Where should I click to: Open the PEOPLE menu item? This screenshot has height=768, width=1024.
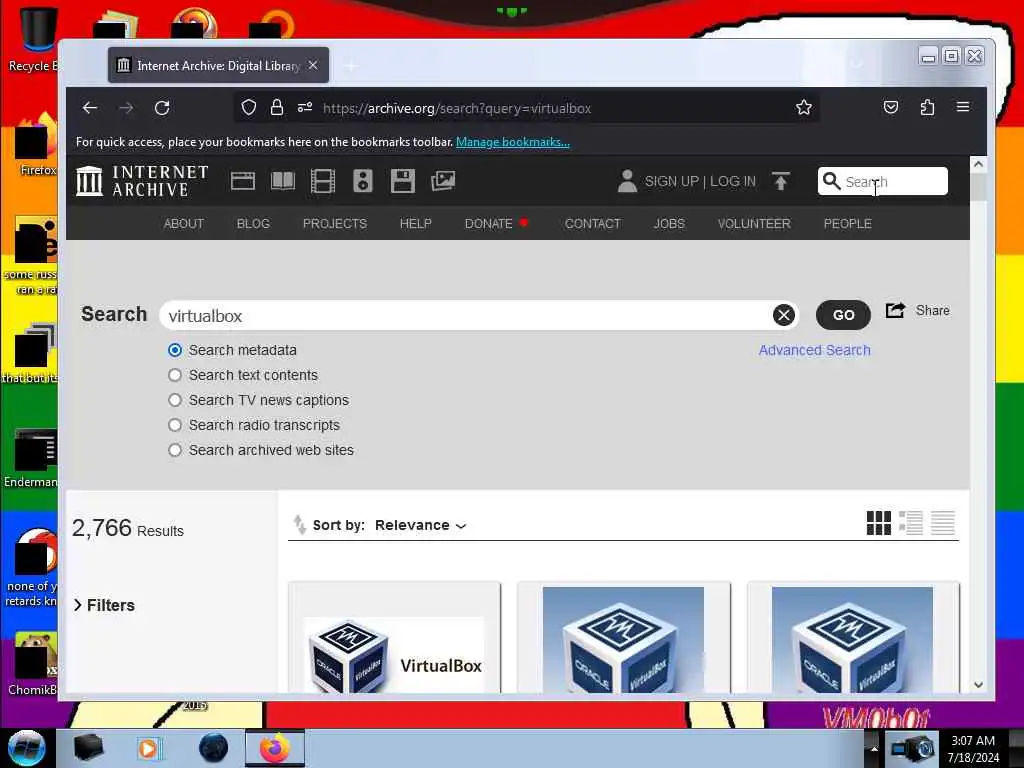point(848,223)
